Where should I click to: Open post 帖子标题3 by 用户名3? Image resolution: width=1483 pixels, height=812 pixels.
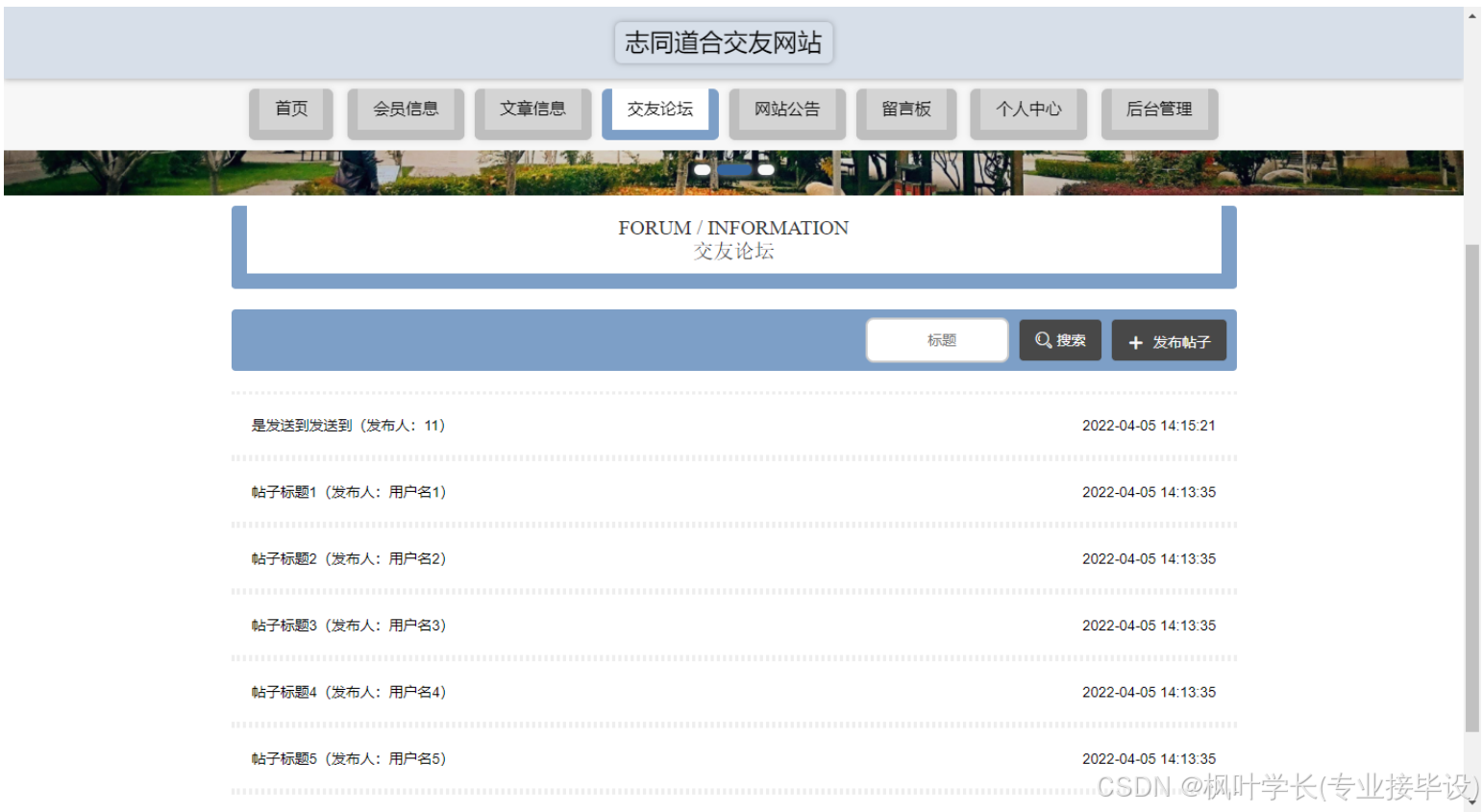(x=348, y=626)
